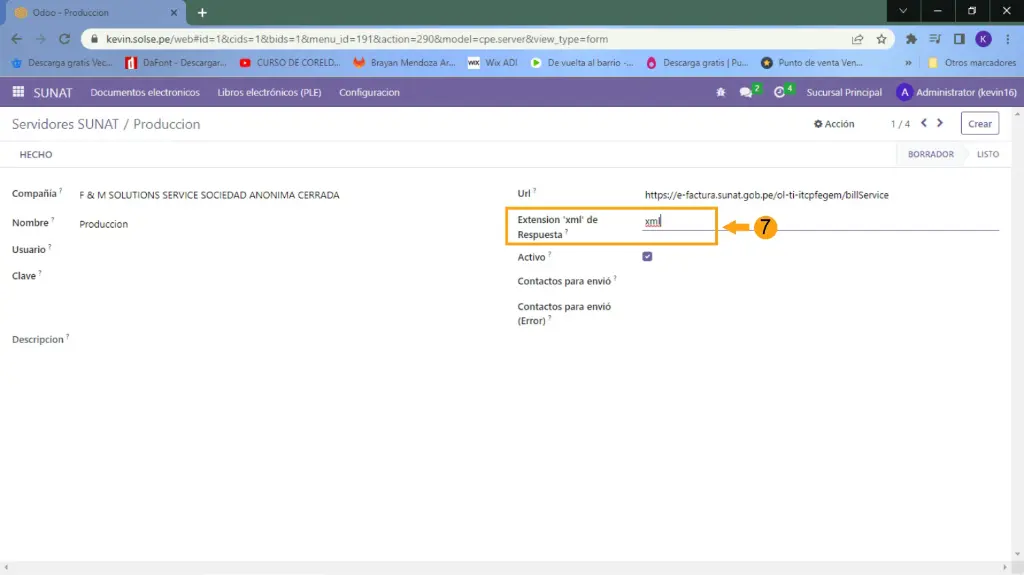Open the CURSO DE CORELD... bookmark
Viewport: 1024px width, 575px height.
tap(291, 63)
